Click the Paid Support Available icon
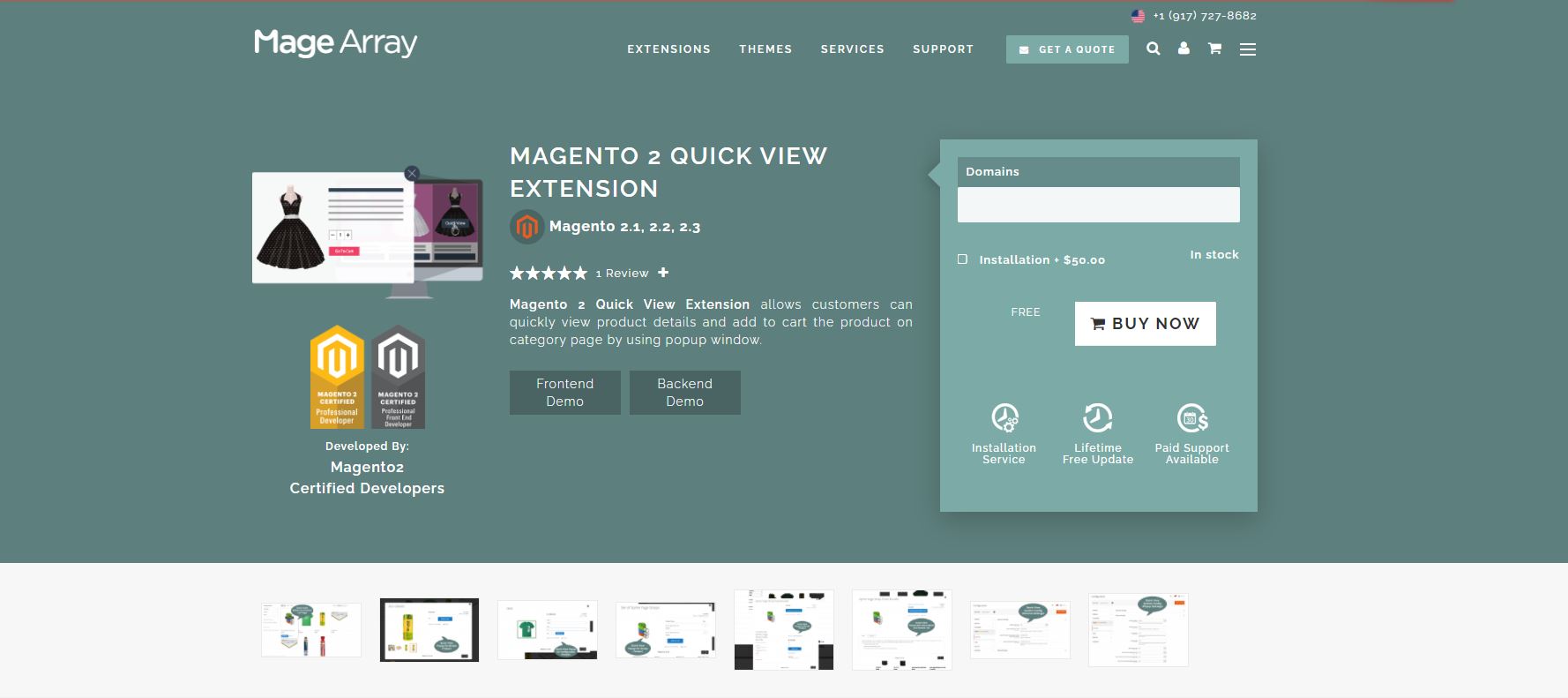Image resolution: width=1568 pixels, height=698 pixels. tap(1192, 417)
